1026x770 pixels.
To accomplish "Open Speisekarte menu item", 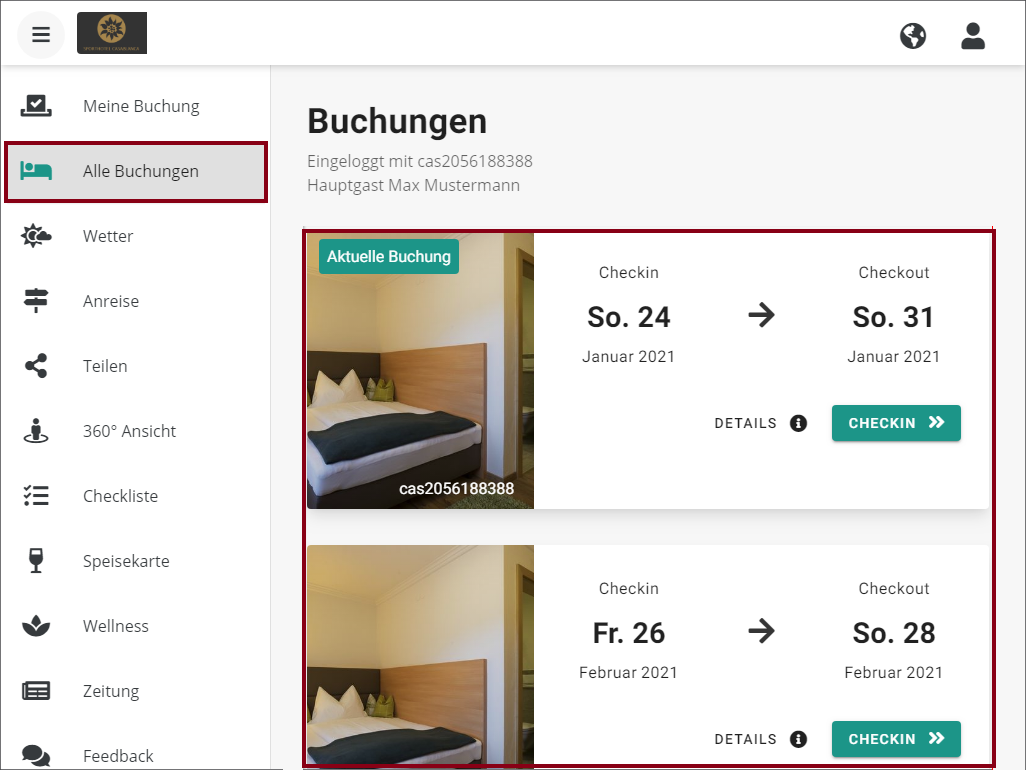I will (x=136, y=561).
